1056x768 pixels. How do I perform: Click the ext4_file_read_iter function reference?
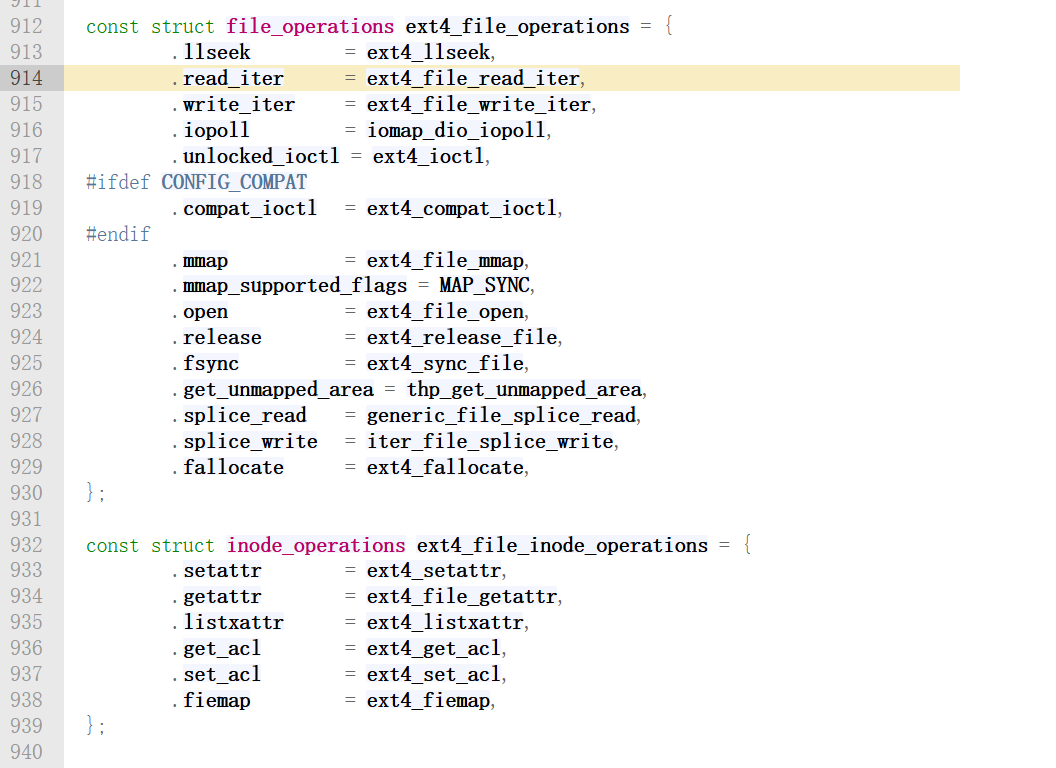pyautogui.click(x=473, y=78)
